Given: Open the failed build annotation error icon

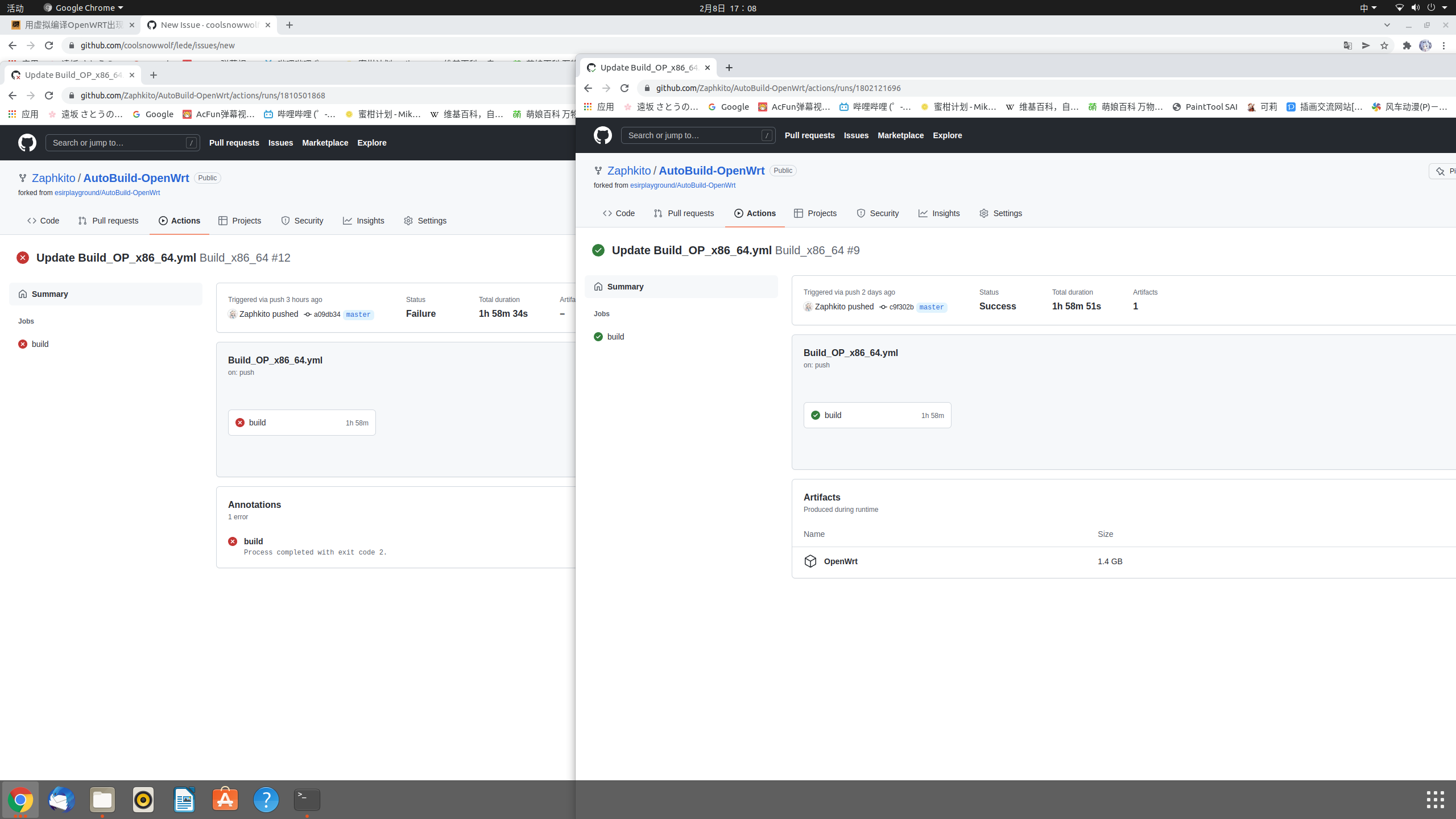Looking at the screenshot, I should pyautogui.click(x=233, y=541).
